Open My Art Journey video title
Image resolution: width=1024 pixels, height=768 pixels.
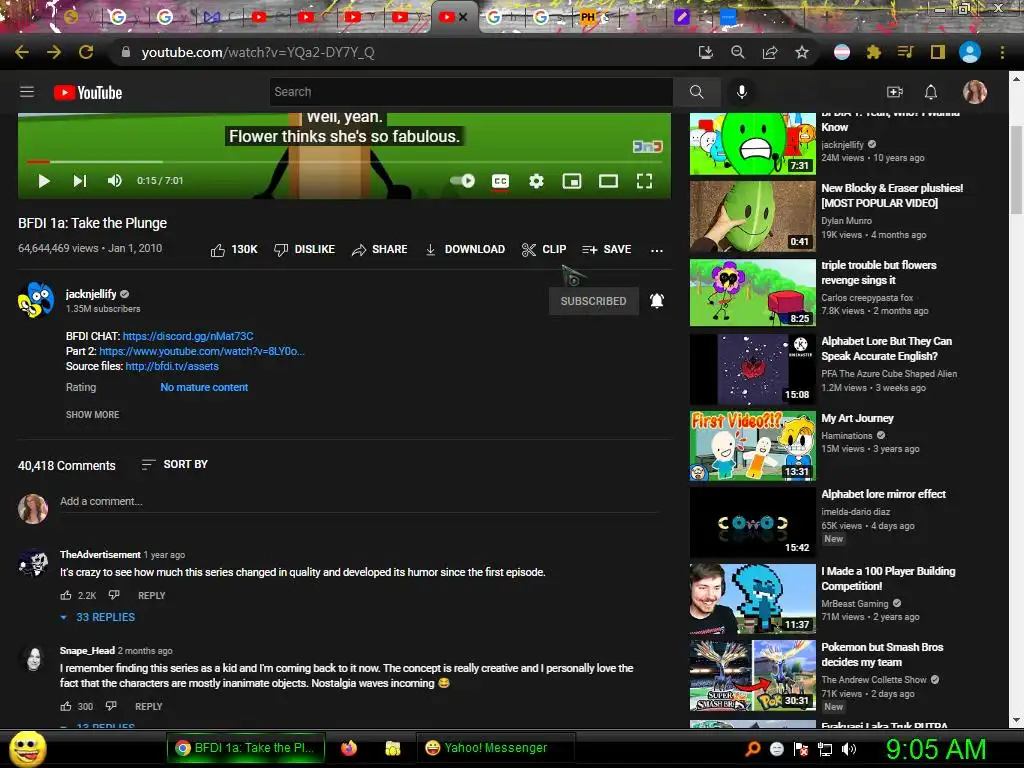click(857, 418)
